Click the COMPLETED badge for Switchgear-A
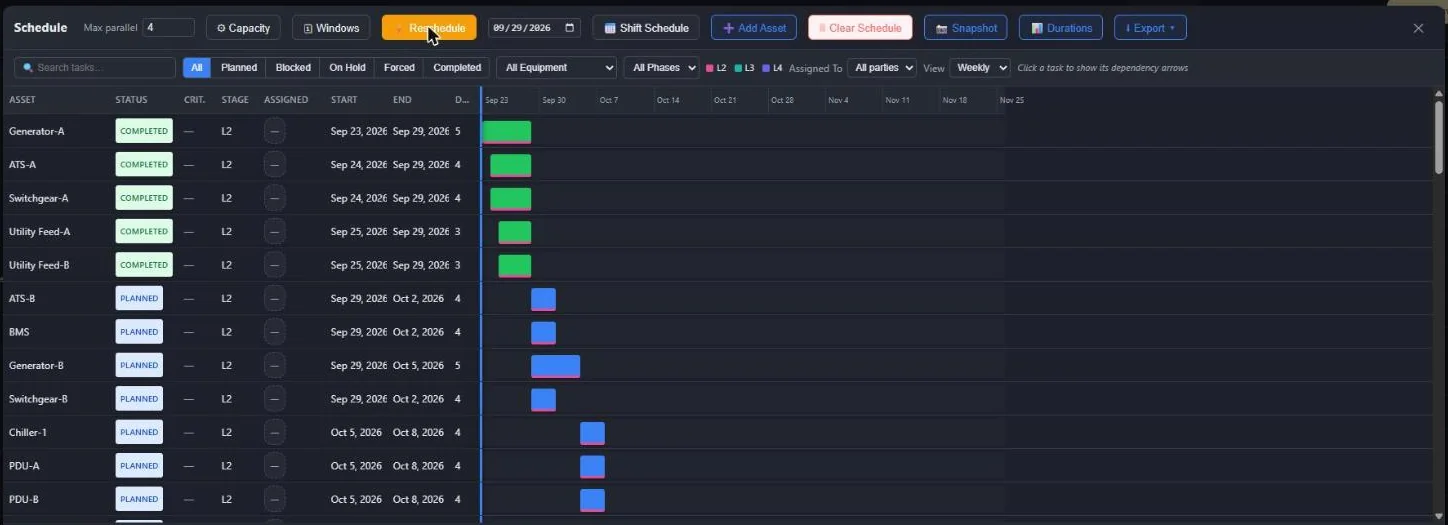 pyautogui.click(x=144, y=198)
